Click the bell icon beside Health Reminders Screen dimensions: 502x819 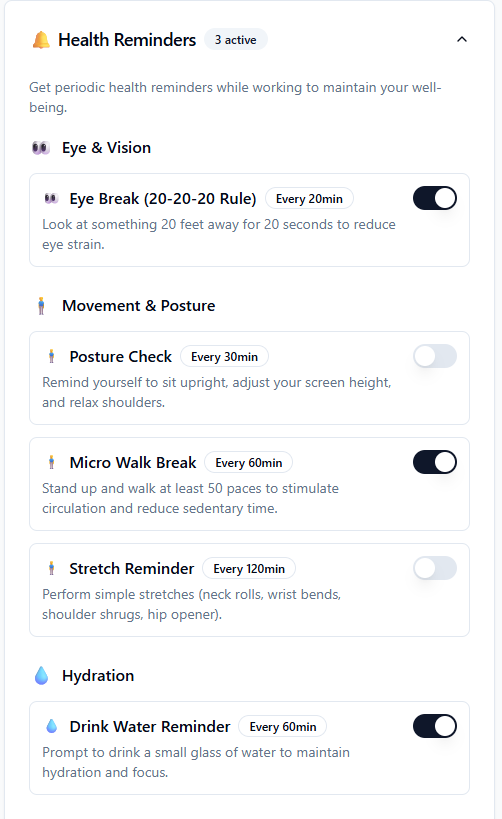tap(41, 40)
